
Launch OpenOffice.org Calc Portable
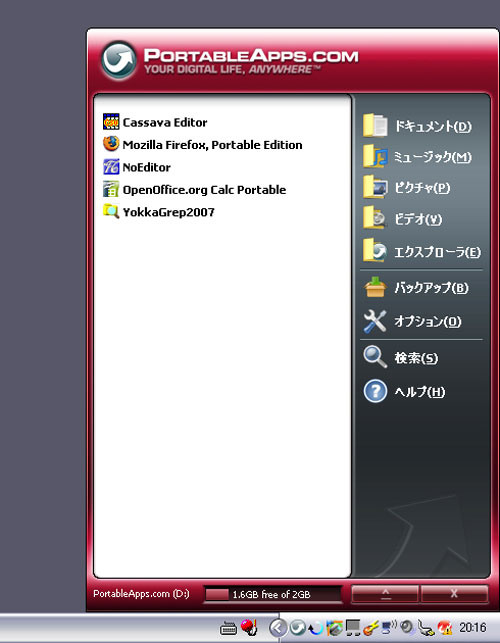[x=194, y=190]
